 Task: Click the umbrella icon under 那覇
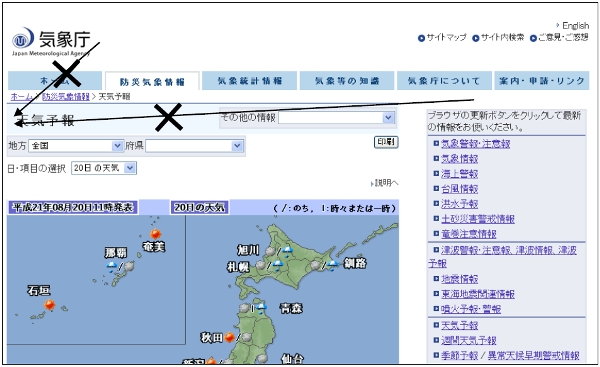pos(112,267)
